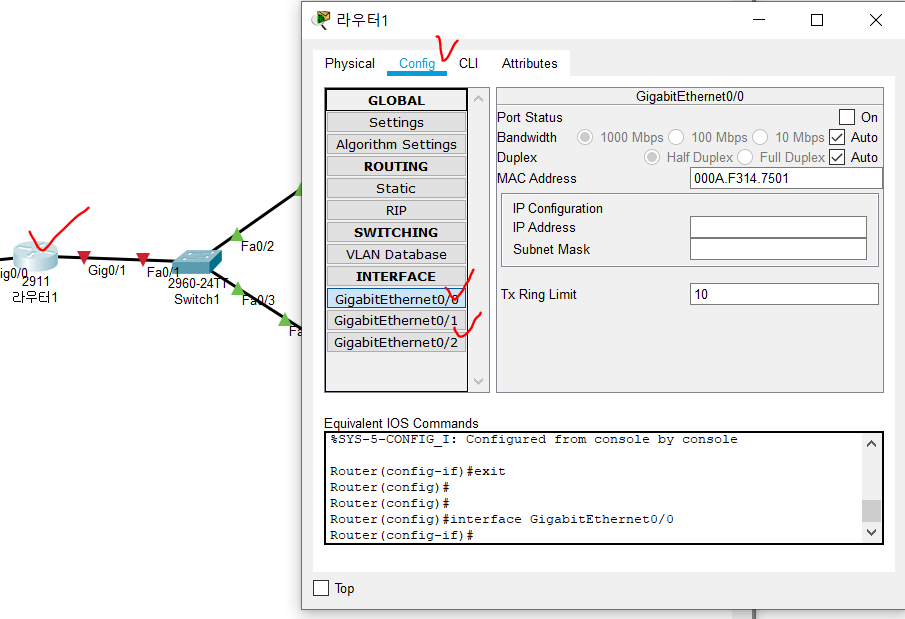Toggle Duplex Auto checkbox
This screenshot has width=905, height=619.
[x=837, y=157]
